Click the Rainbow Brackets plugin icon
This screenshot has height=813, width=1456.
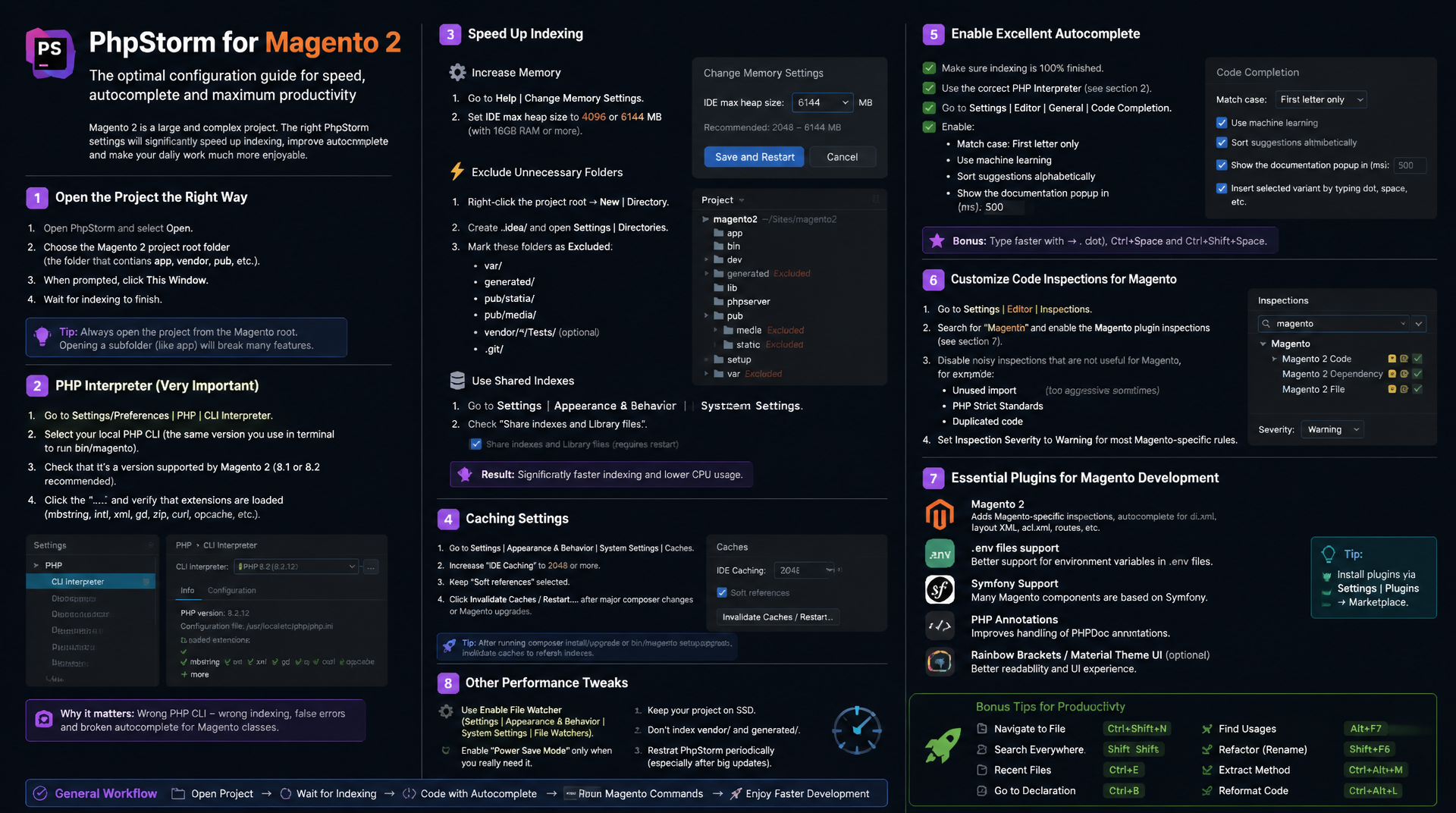point(940,661)
